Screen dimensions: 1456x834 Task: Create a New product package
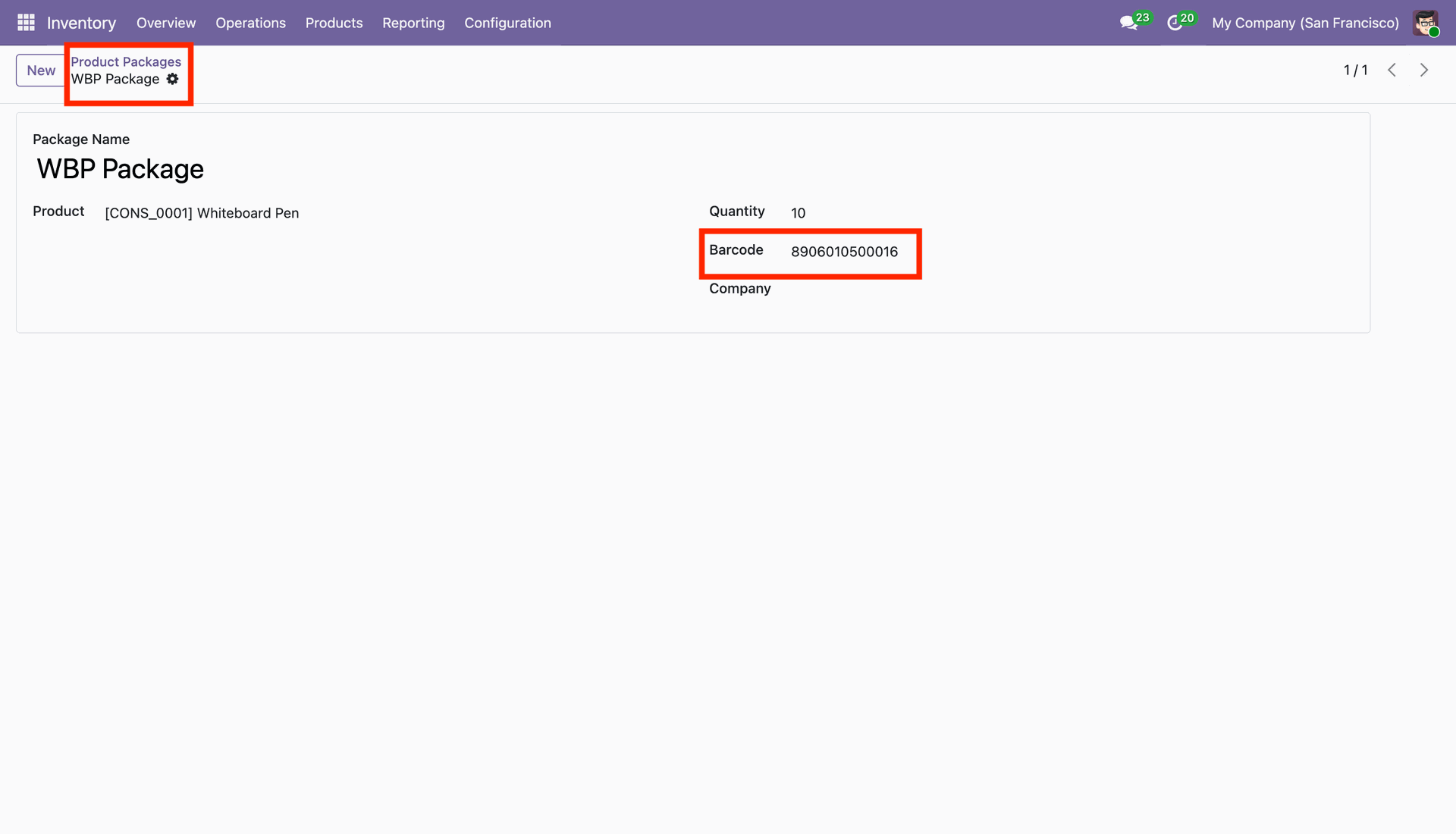pos(41,71)
